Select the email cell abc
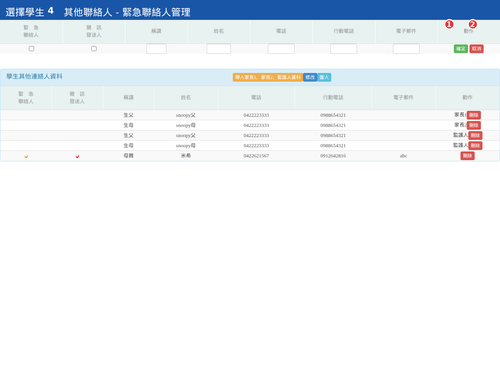The width and height of the screenshot is (500, 371). tap(403, 156)
